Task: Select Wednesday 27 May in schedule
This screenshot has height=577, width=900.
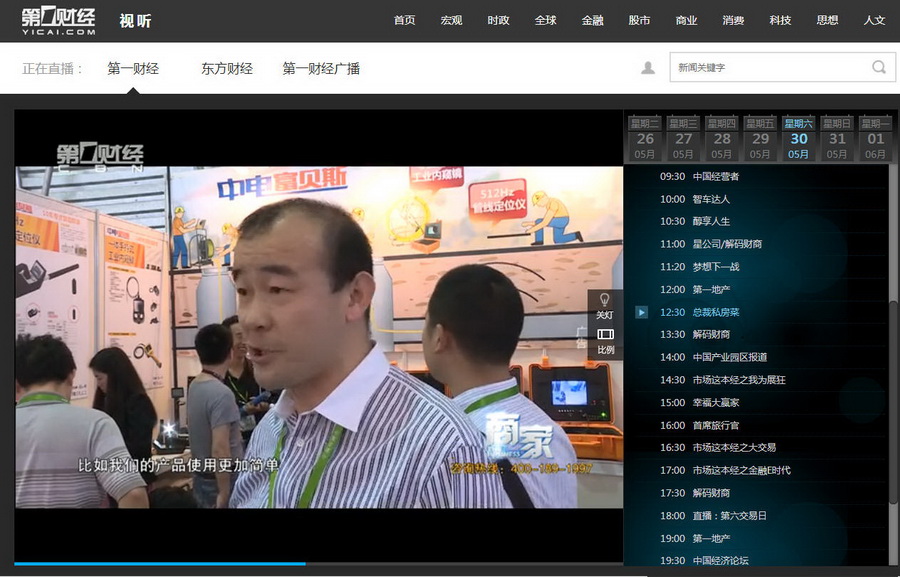Action: click(683, 138)
